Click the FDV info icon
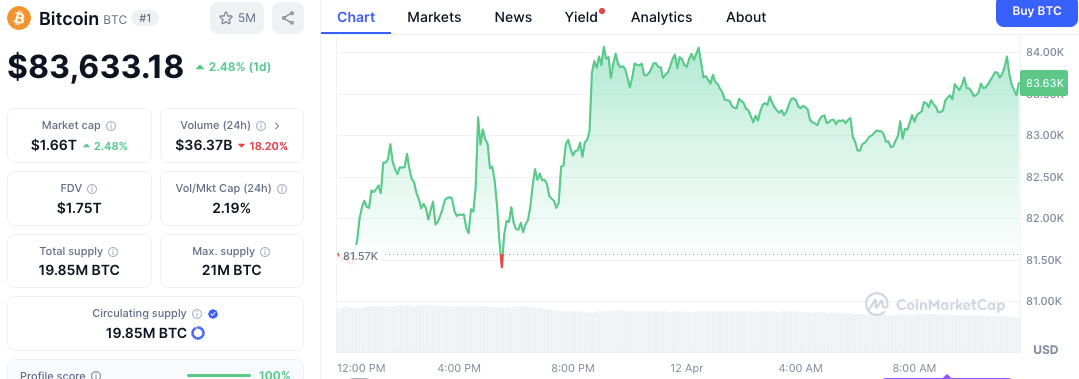The width and height of the screenshot is (1079, 379). [x=92, y=188]
